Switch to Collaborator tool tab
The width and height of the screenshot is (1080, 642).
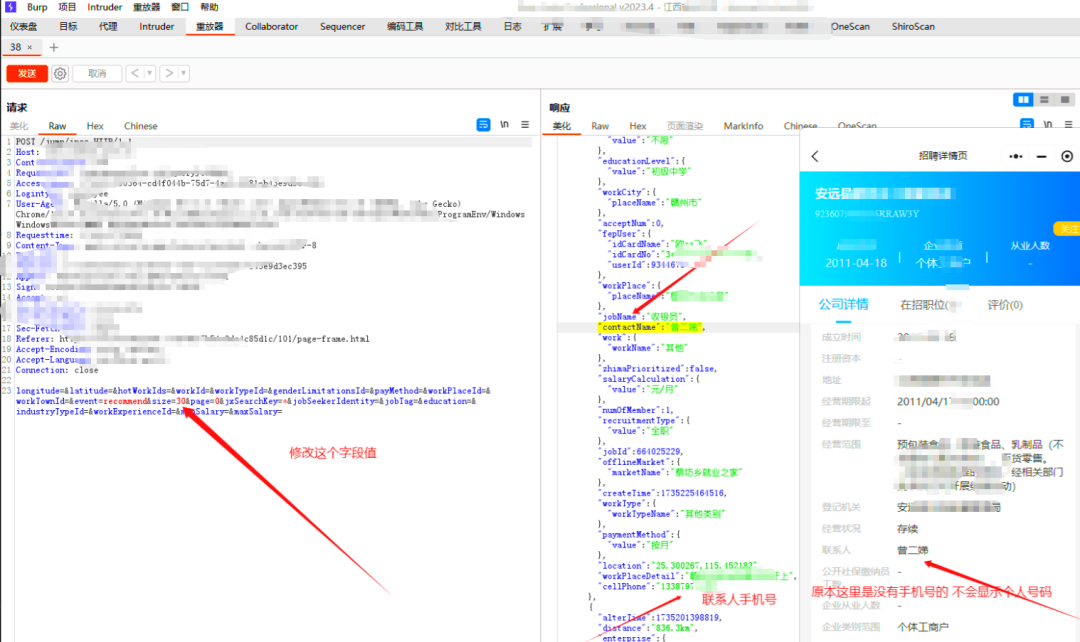click(271, 27)
